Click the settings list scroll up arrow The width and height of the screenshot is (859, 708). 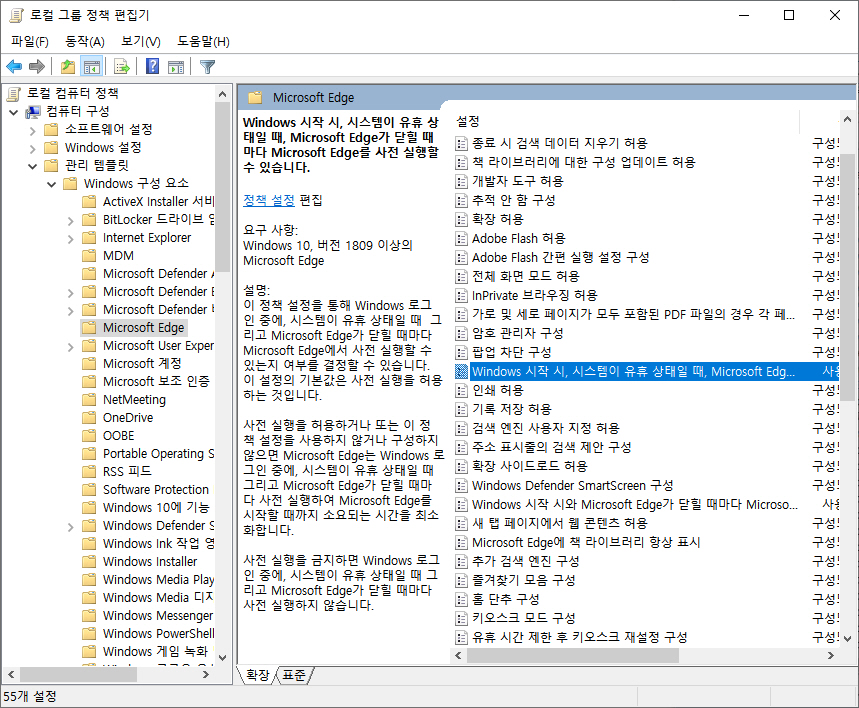tap(847, 119)
